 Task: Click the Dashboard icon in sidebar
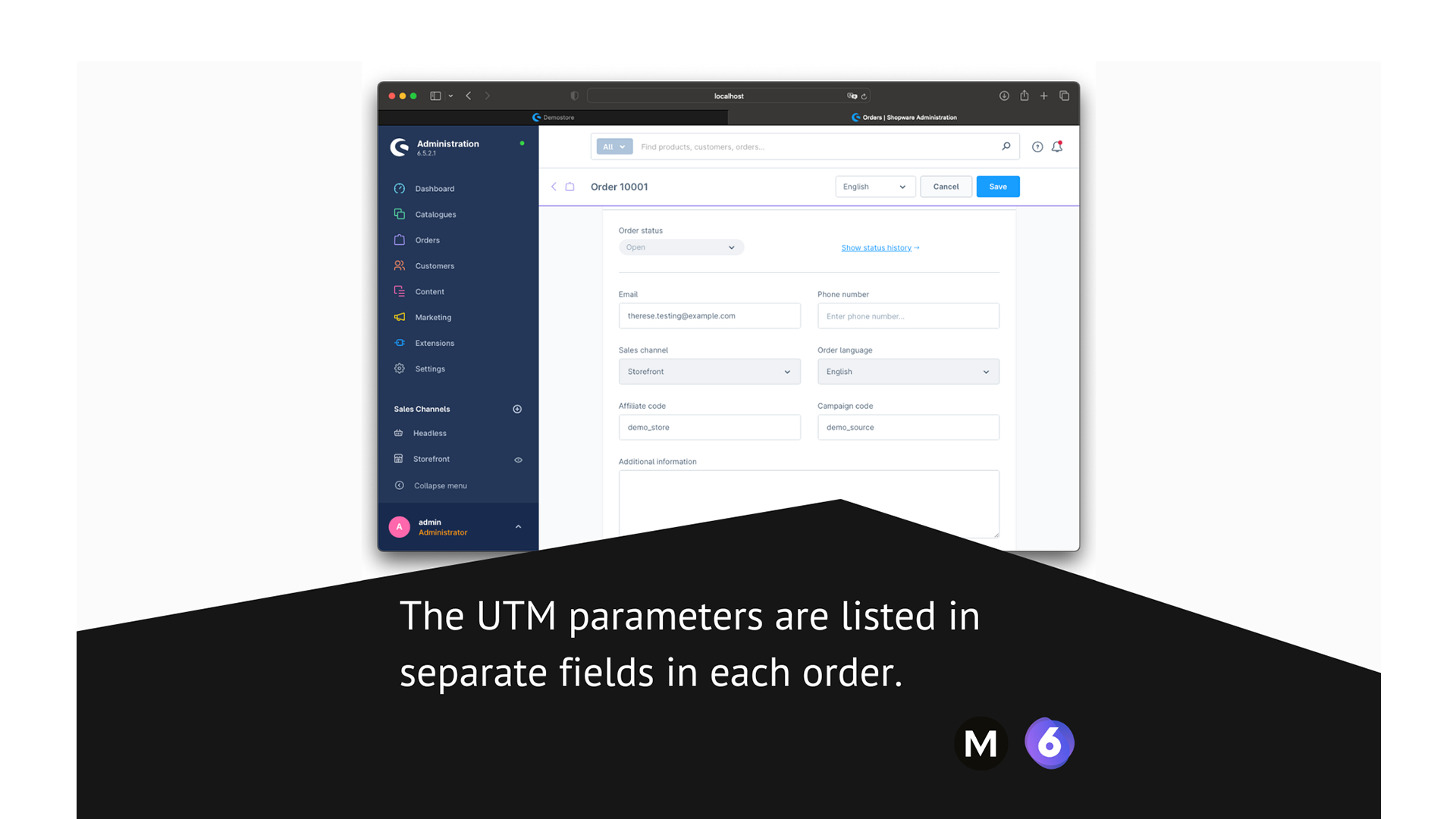[x=400, y=188]
